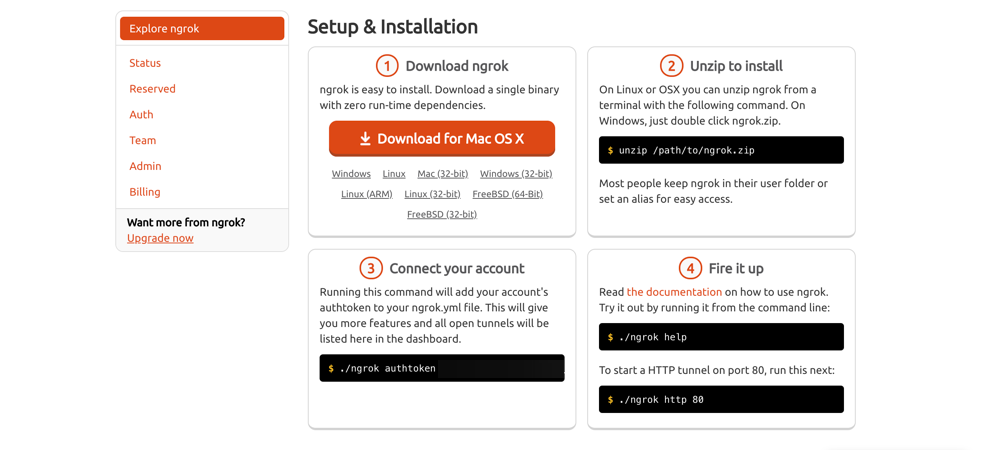982x450 pixels.
Task: Click the Unzip to install heading text
Action: (736, 66)
